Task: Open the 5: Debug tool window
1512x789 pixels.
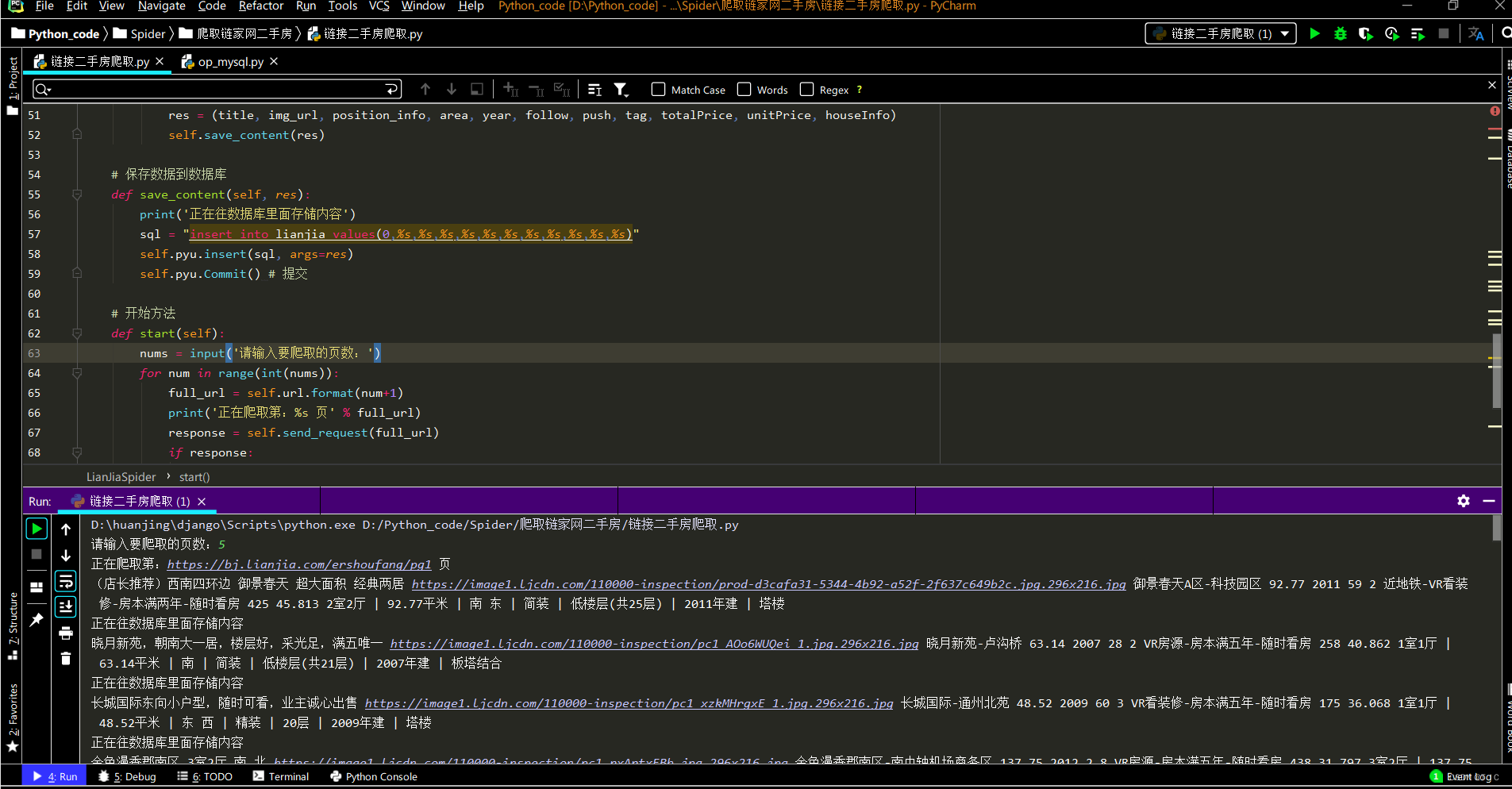Action: tap(127, 776)
